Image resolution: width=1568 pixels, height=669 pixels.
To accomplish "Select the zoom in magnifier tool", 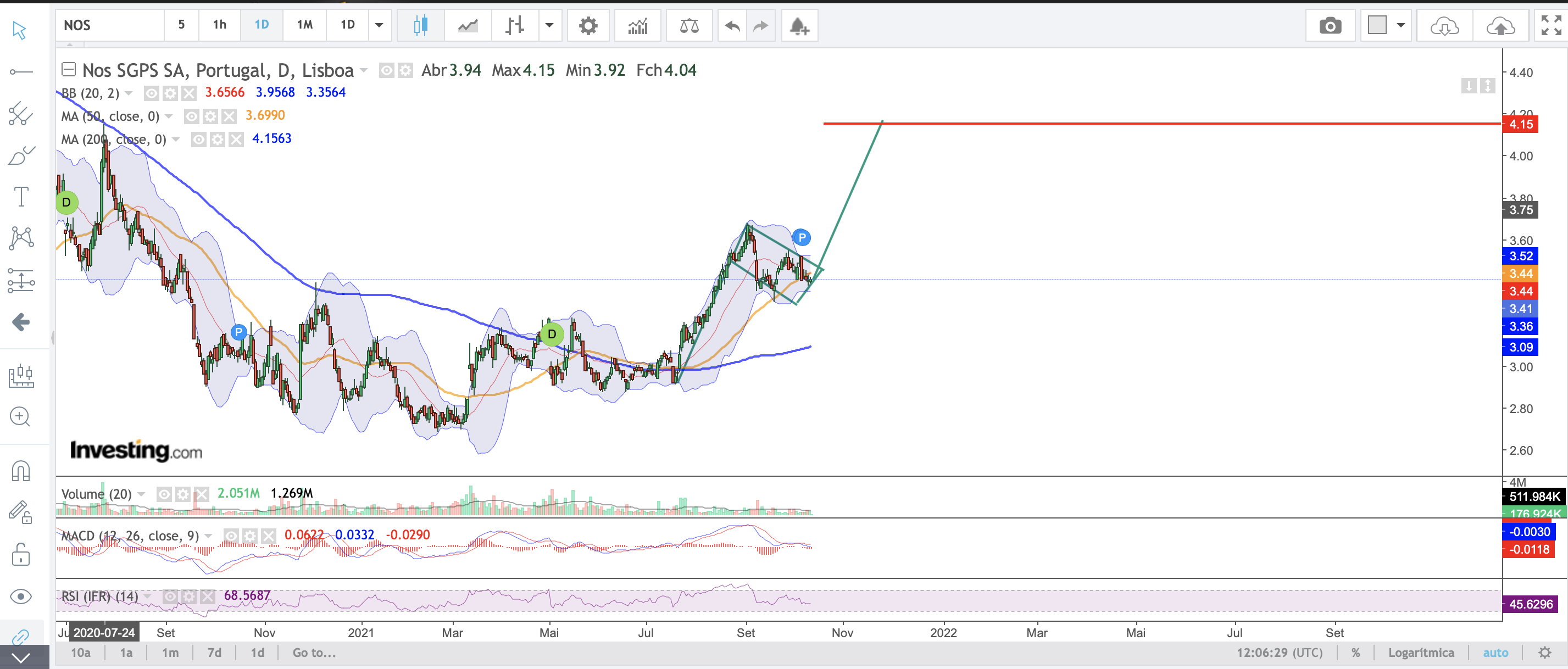I will pyautogui.click(x=21, y=416).
